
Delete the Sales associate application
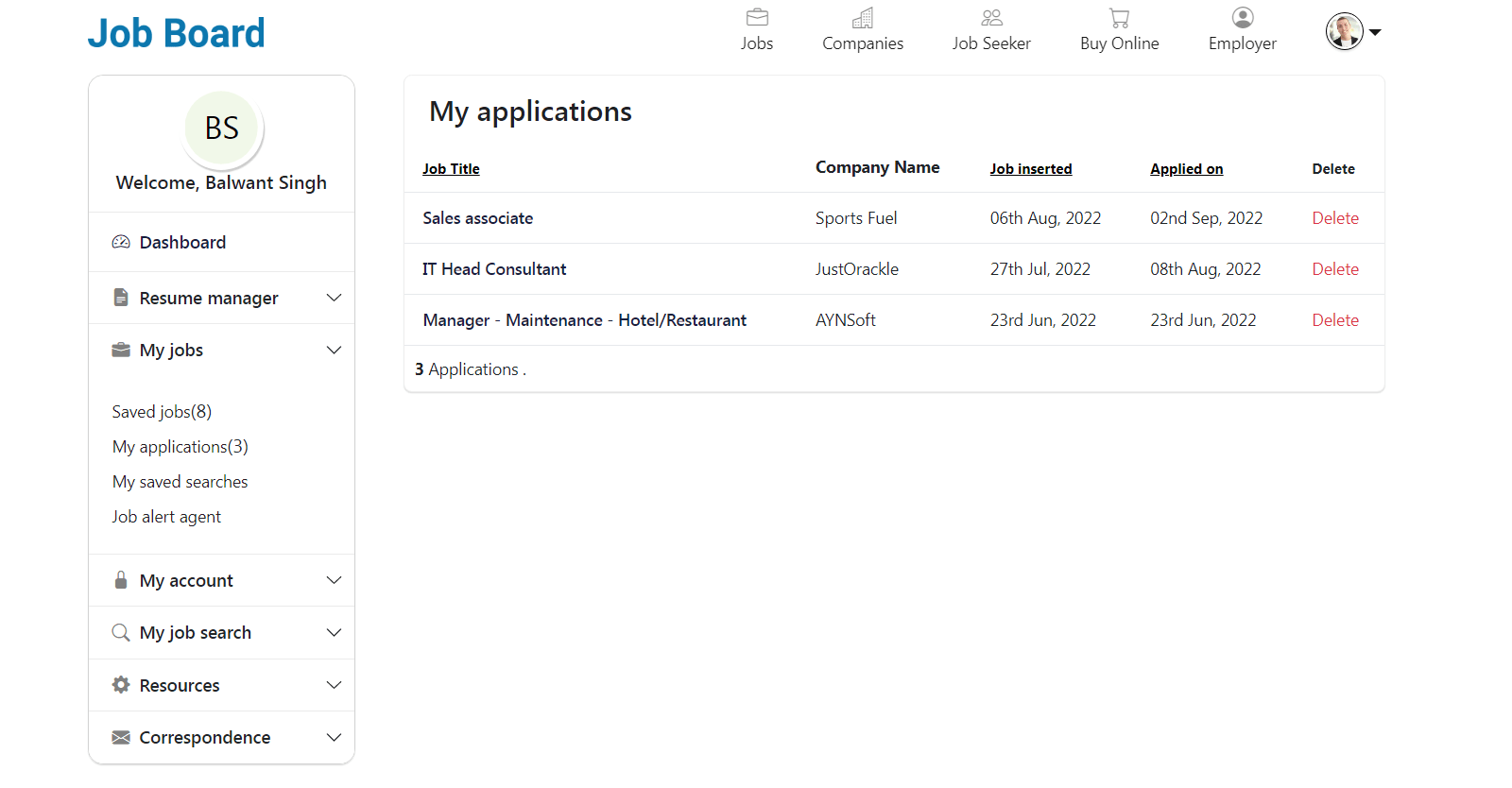(x=1335, y=218)
